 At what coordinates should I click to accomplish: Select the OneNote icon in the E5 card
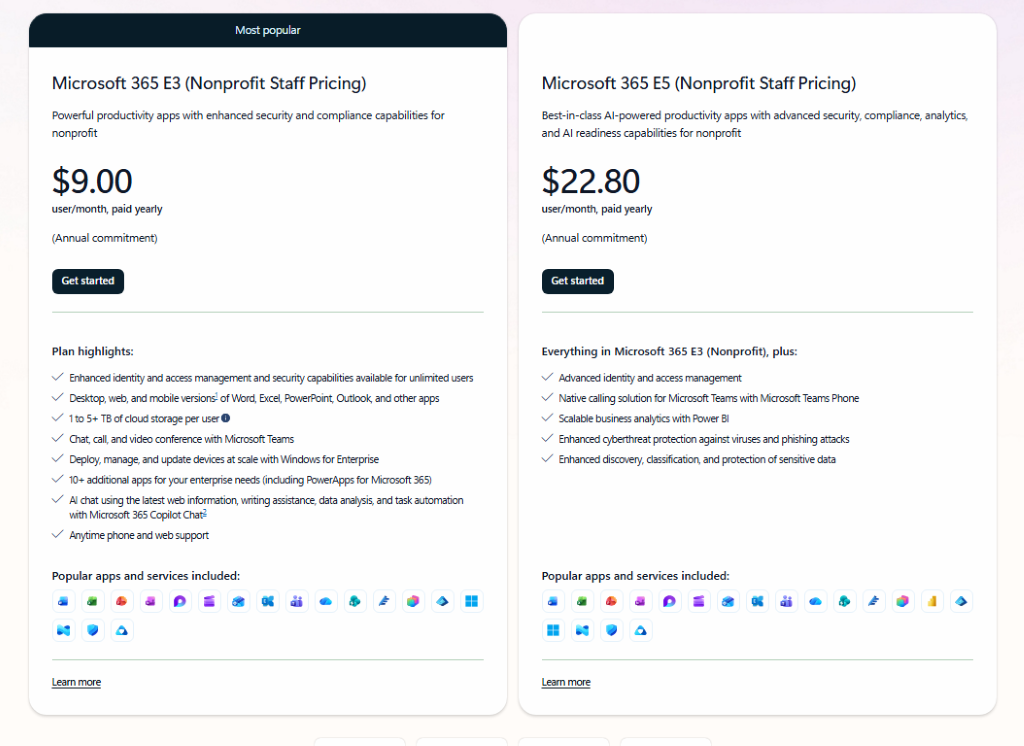pos(640,601)
